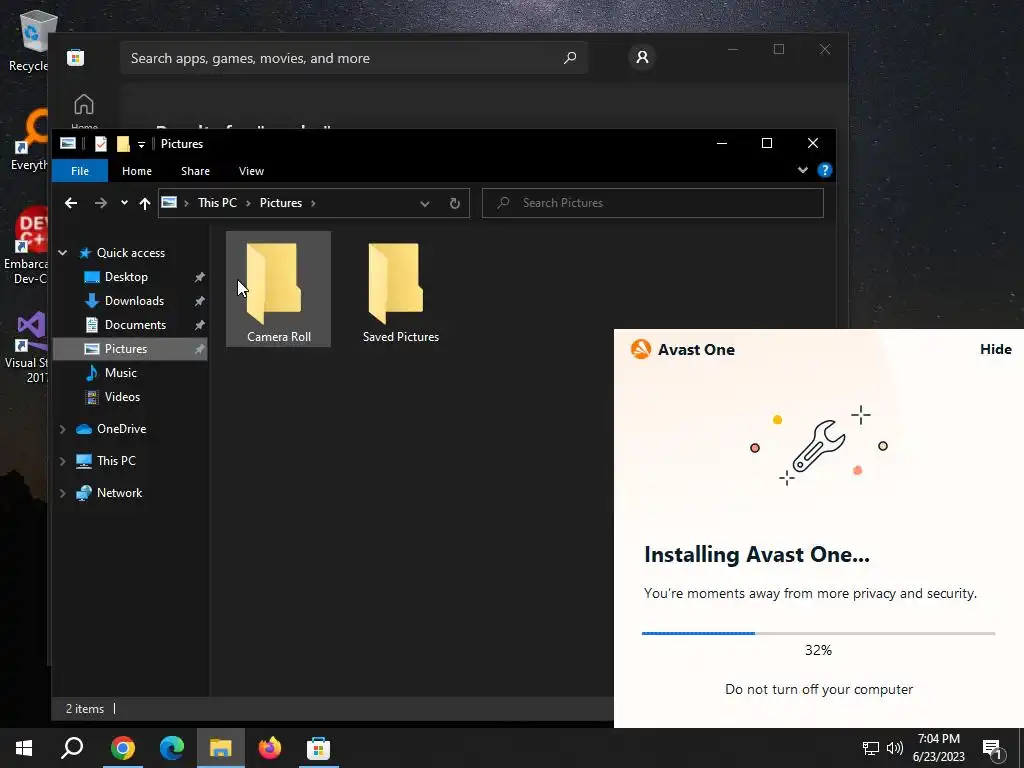Select OneDrive in navigation pane
The height and width of the screenshot is (768, 1024).
(121, 429)
